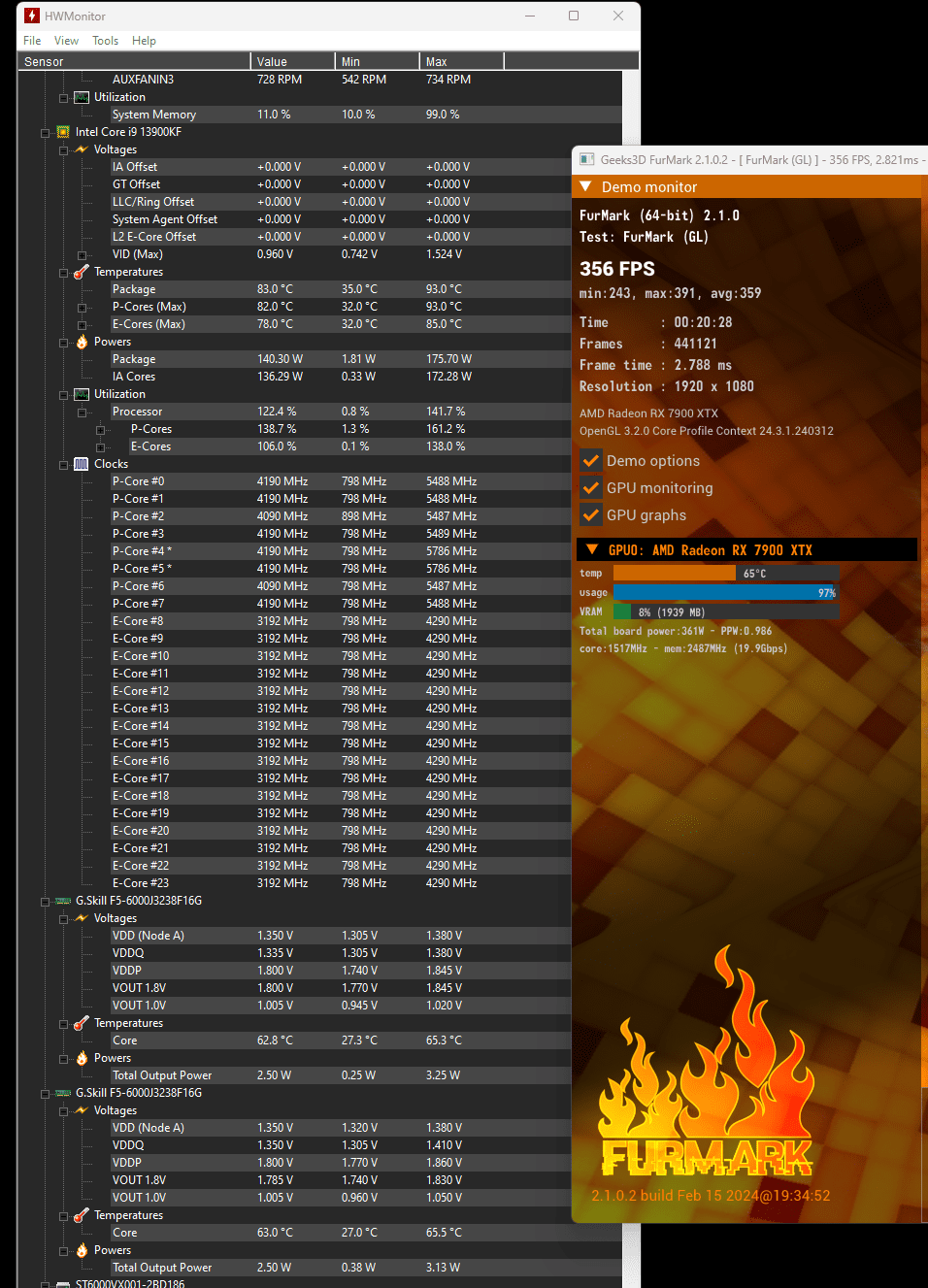Click the Sensor column header
928x1288 pixels.
135,61
